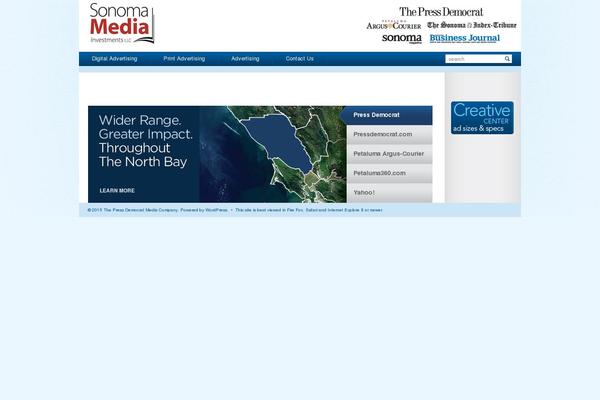Open the Petaluma Argus-Courier logo
Screen dimensions: 600x400
point(394,25)
